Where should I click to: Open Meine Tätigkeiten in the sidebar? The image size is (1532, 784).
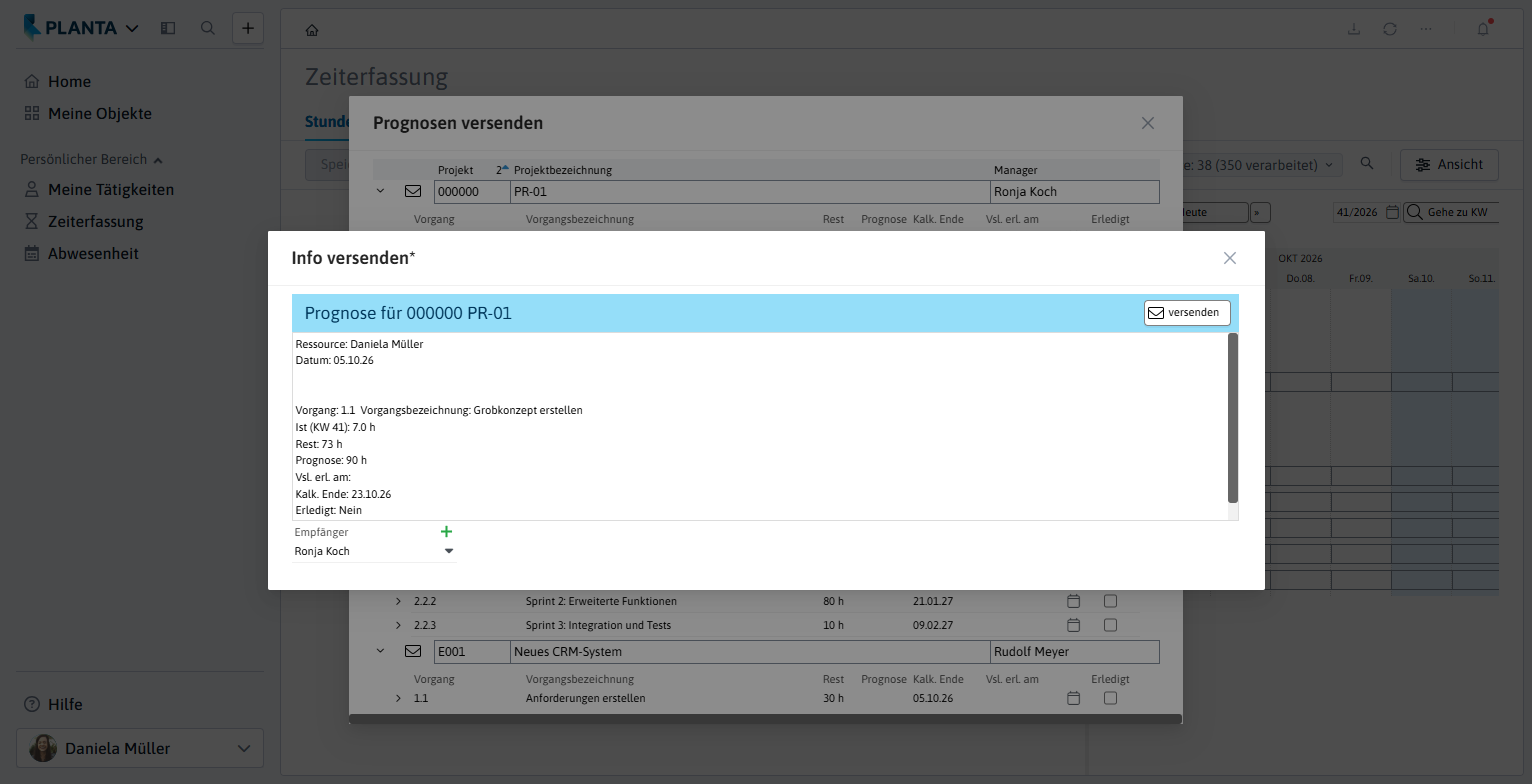pos(99,190)
